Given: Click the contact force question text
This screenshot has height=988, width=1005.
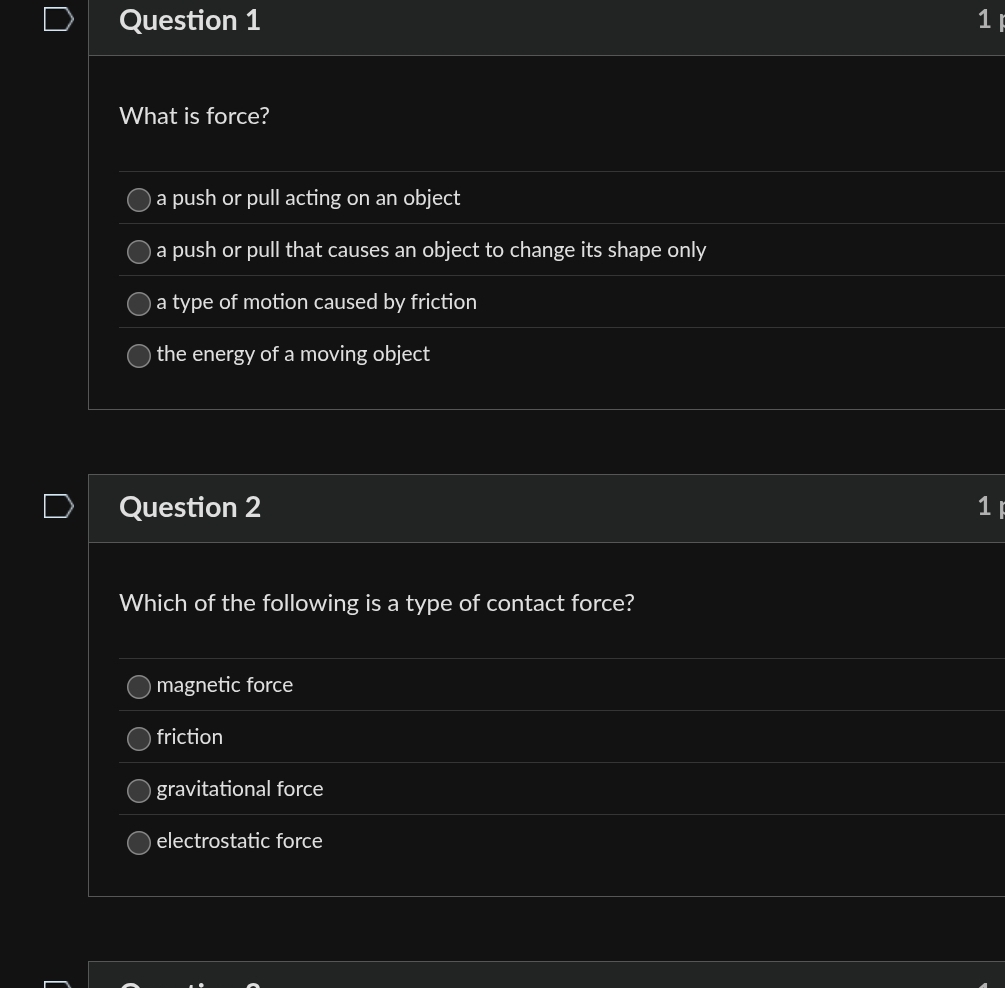Looking at the screenshot, I should pos(377,603).
